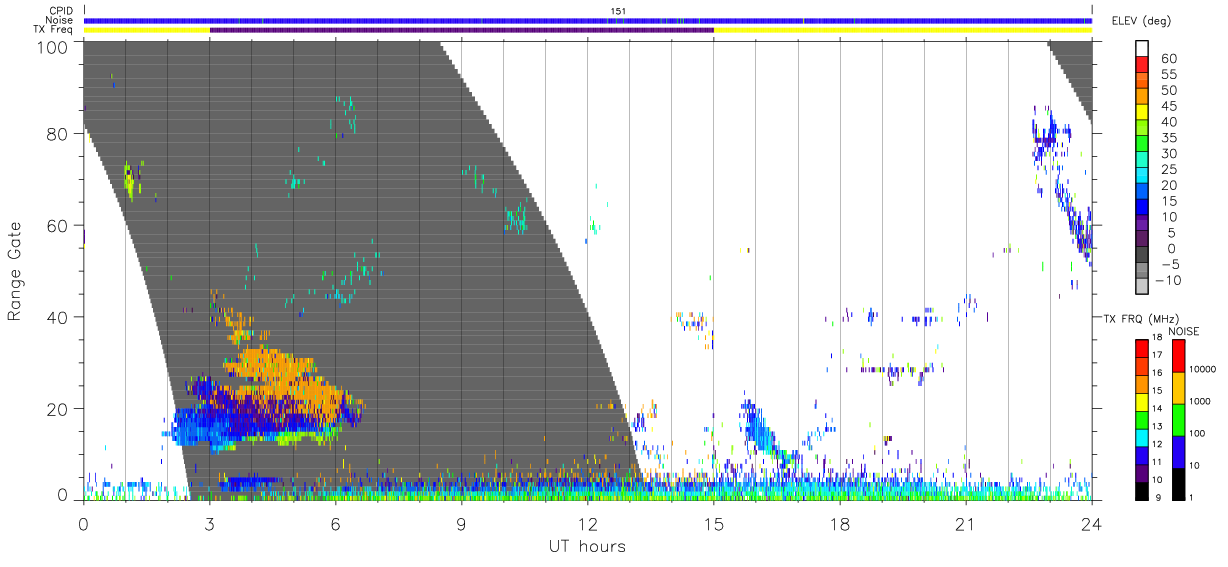Image resolution: width=1228 pixels, height=567 pixels.
Task: Click the 12 tick on UT hours axis
Action: [x=587, y=523]
